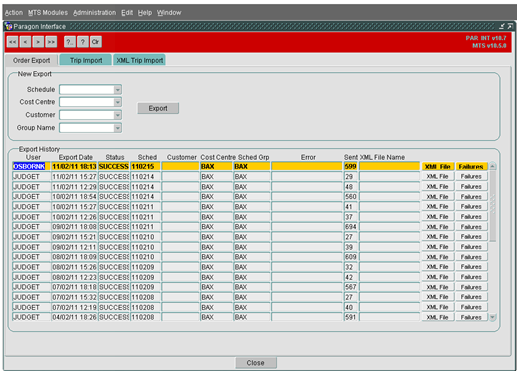This screenshot has width=517, height=371.
Task: Switch to the Order Export tab
Action: point(31,60)
